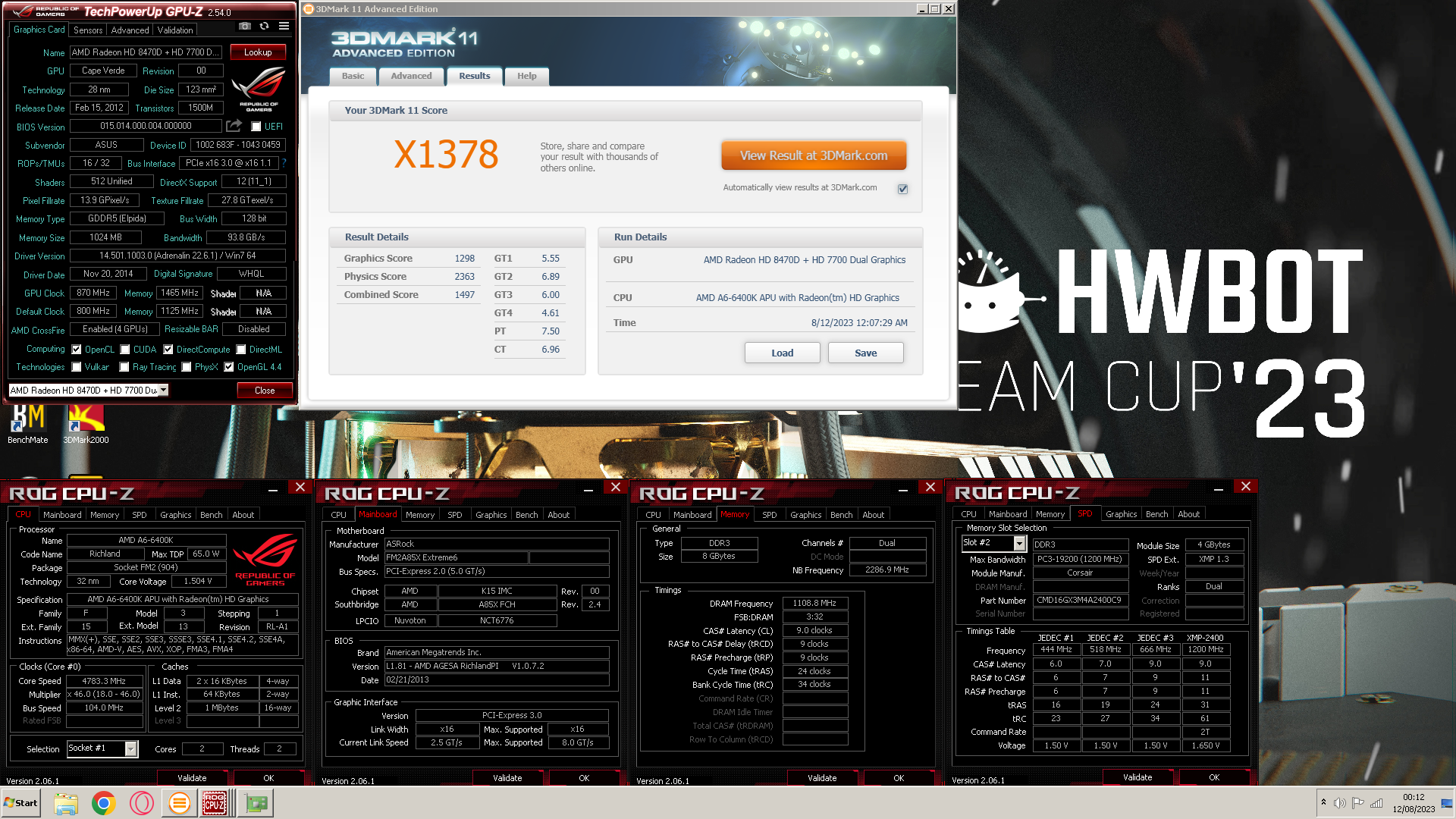Click Validate in the CPU-Z SPD window
This screenshot has width=1456, height=819.
point(1137,777)
